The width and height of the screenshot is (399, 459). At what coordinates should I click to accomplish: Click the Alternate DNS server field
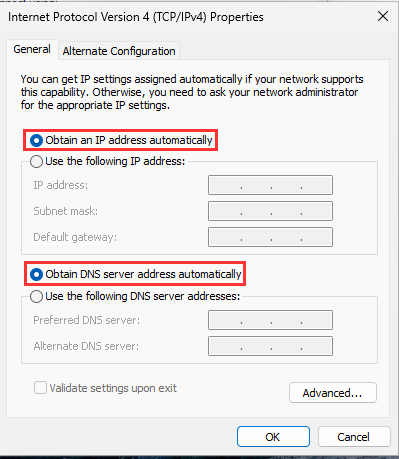(x=270, y=346)
